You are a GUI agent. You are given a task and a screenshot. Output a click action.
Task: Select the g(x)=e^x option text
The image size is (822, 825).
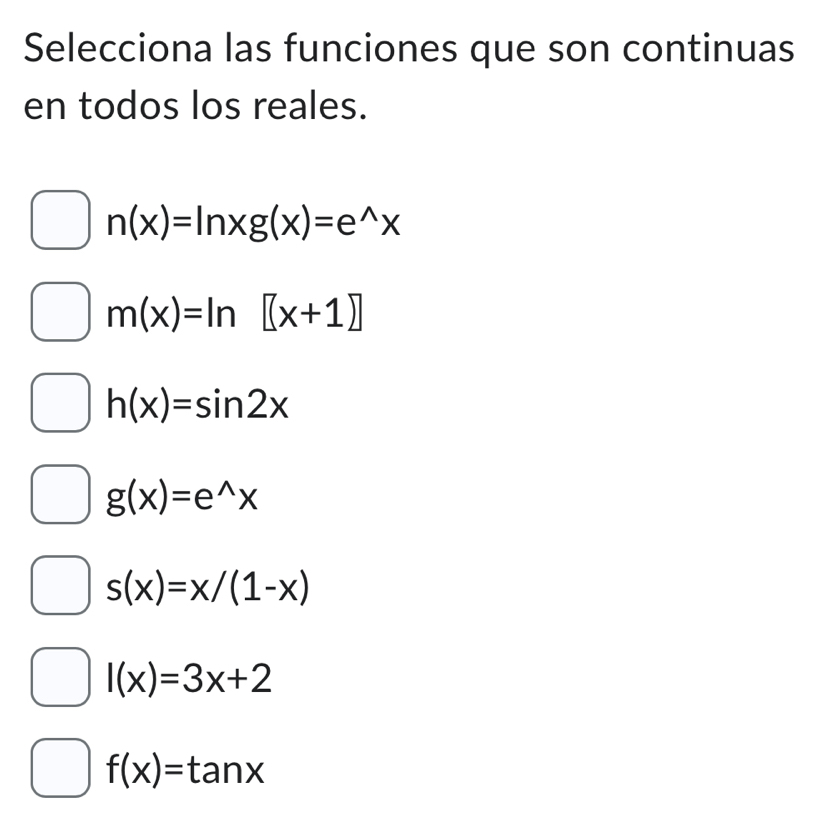pos(182,495)
